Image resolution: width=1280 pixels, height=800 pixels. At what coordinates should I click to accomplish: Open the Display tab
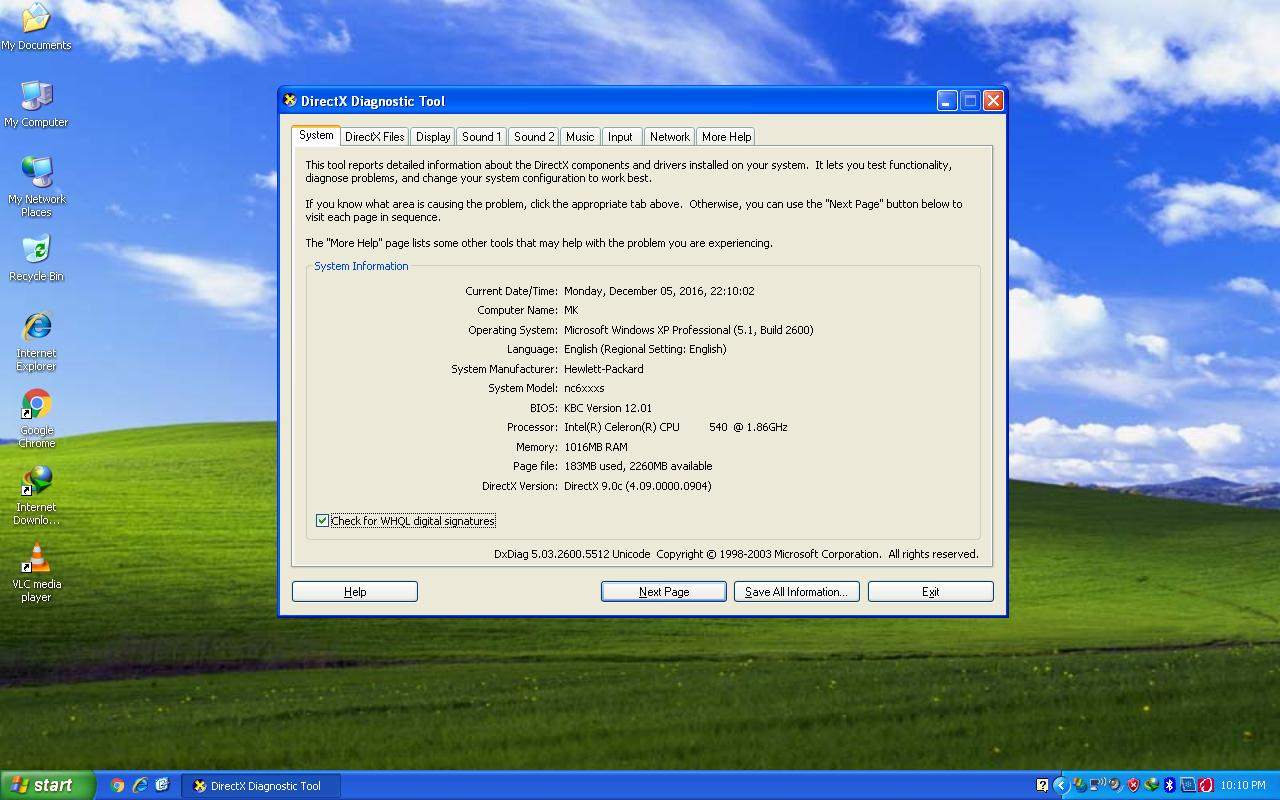click(433, 137)
